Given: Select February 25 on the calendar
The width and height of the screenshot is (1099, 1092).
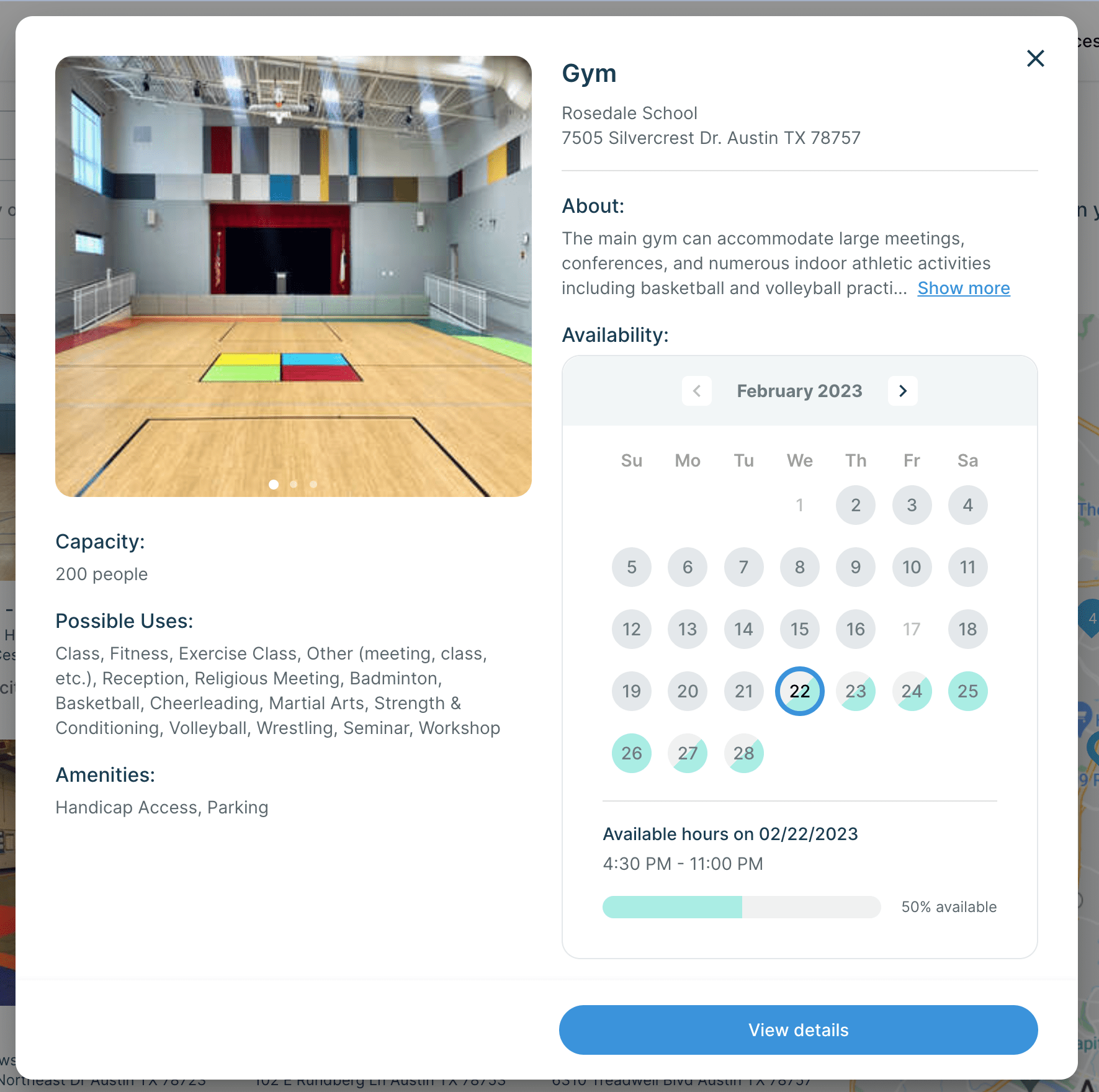Looking at the screenshot, I should [967, 691].
